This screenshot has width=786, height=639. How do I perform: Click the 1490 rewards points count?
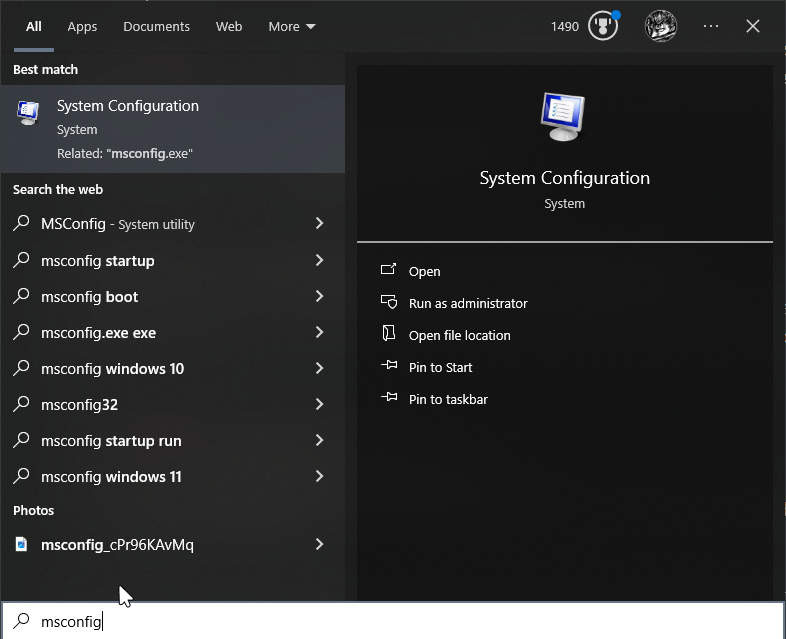[x=564, y=27]
